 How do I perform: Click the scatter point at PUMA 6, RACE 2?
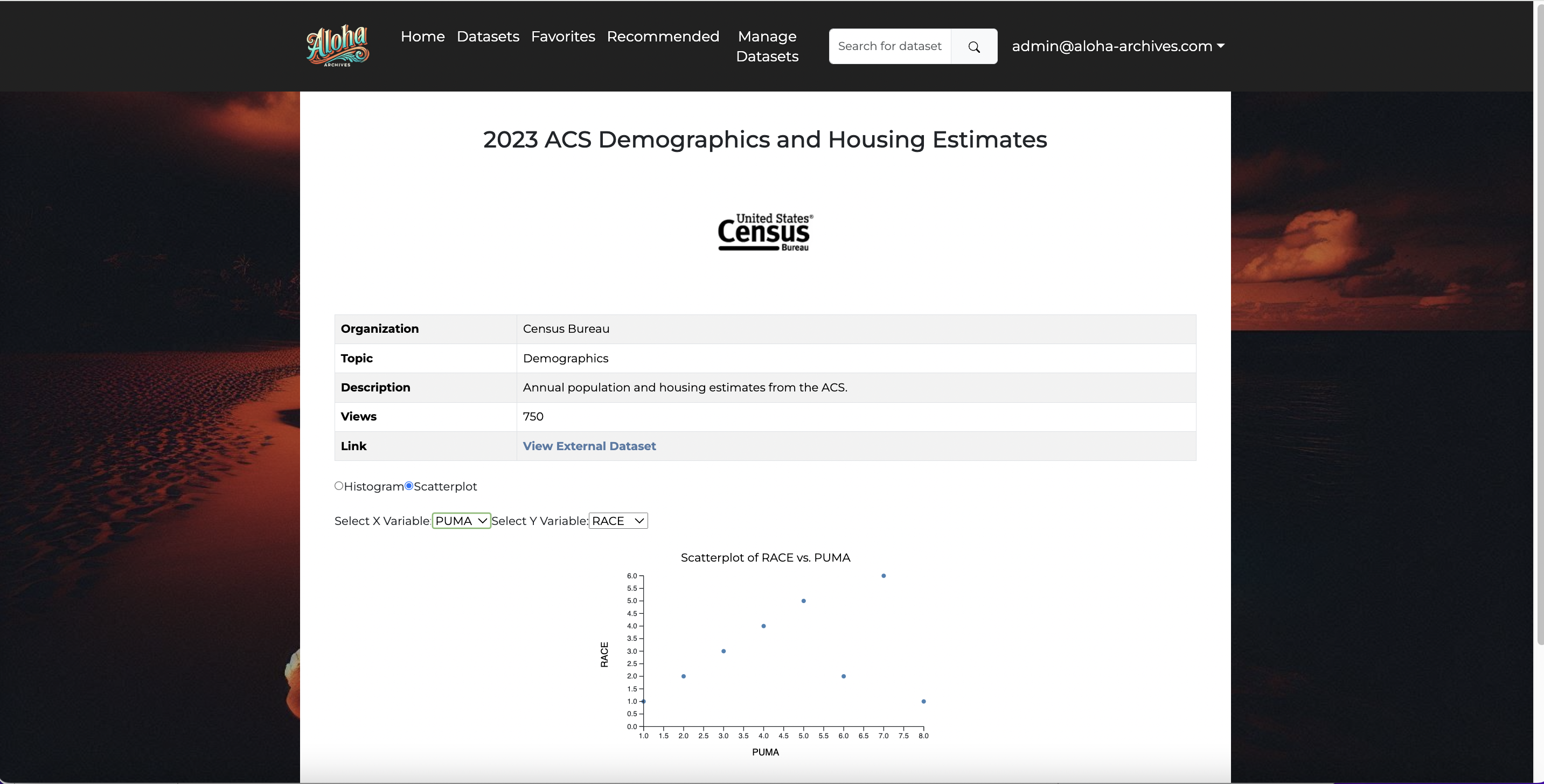tap(843, 676)
